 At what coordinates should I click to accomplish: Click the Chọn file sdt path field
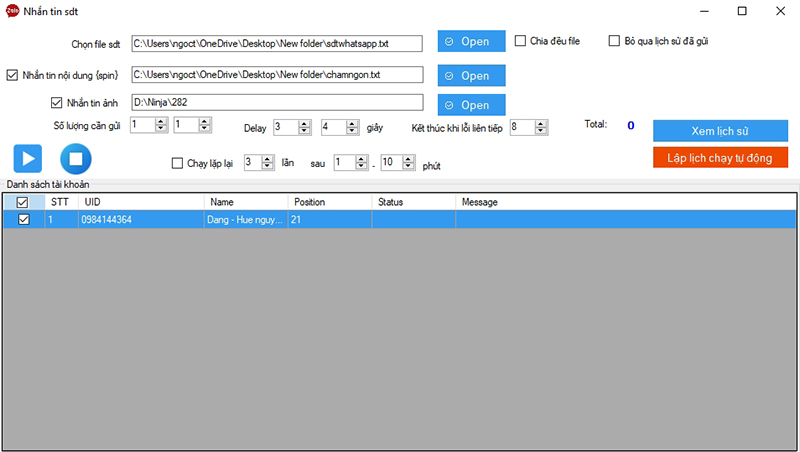[x=277, y=43]
